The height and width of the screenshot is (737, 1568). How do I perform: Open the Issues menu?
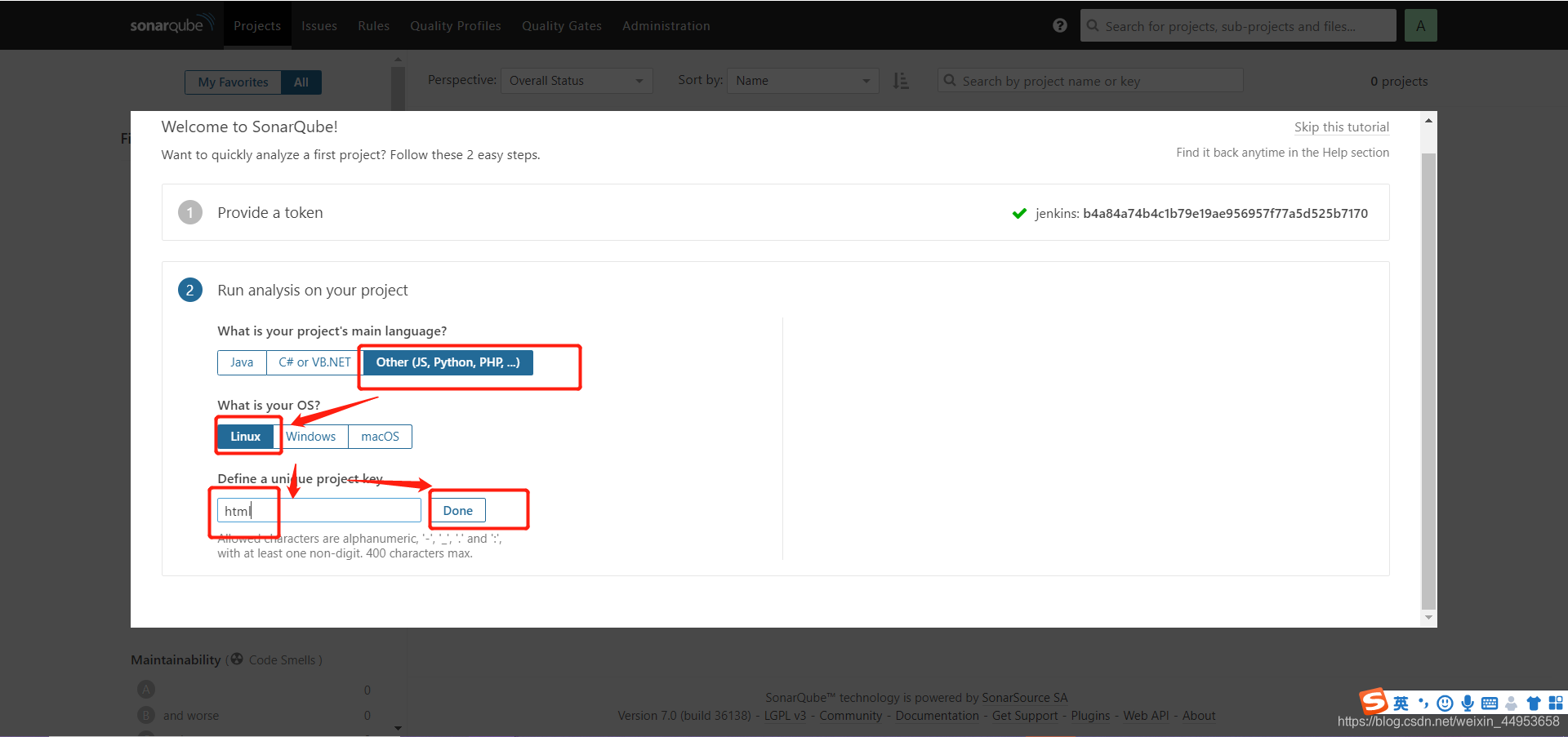click(x=319, y=25)
